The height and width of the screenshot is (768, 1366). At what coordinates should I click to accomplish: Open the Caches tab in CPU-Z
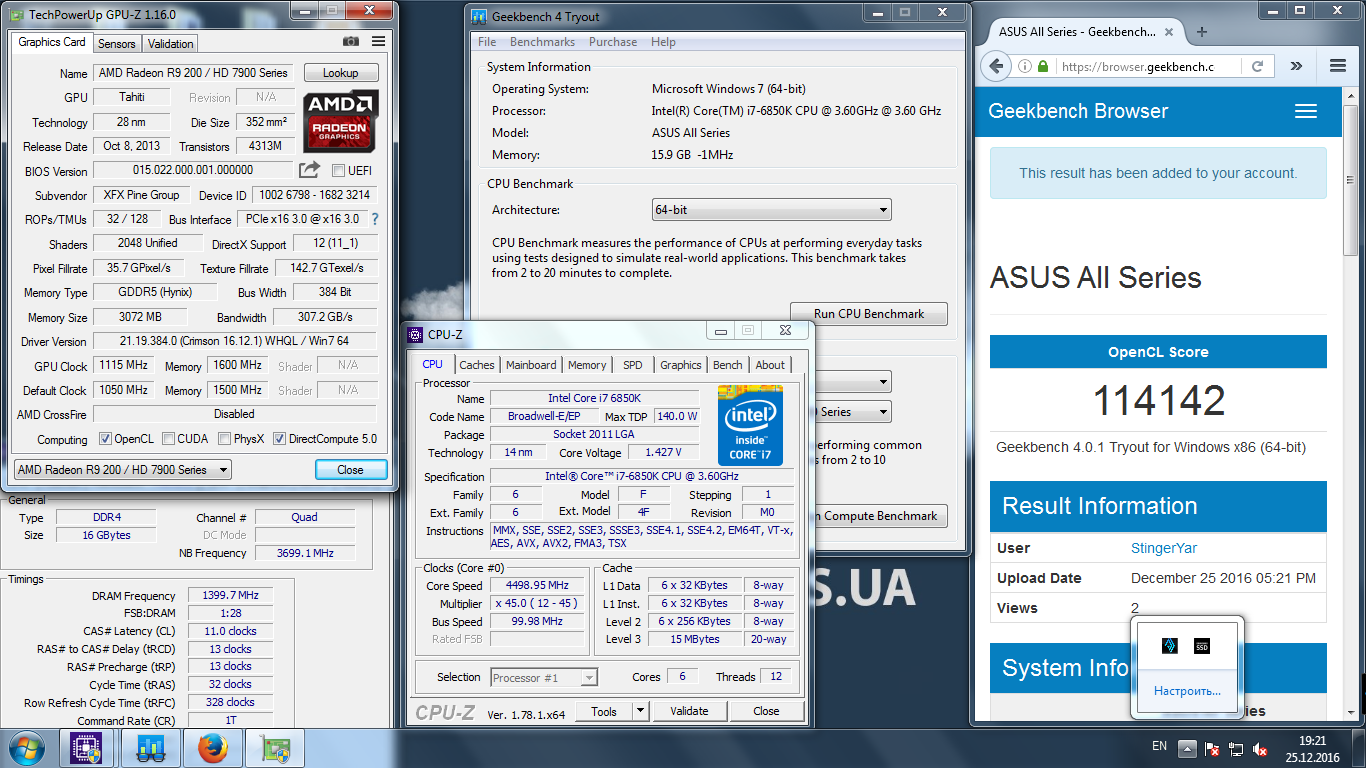[477, 365]
